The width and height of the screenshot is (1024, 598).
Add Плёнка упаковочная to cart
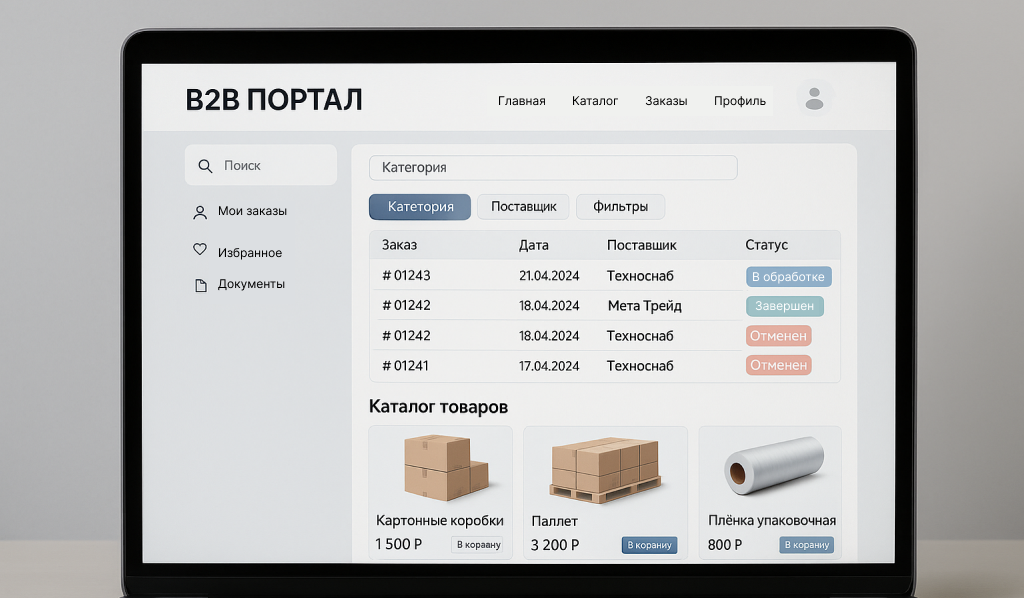[x=806, y=545]
